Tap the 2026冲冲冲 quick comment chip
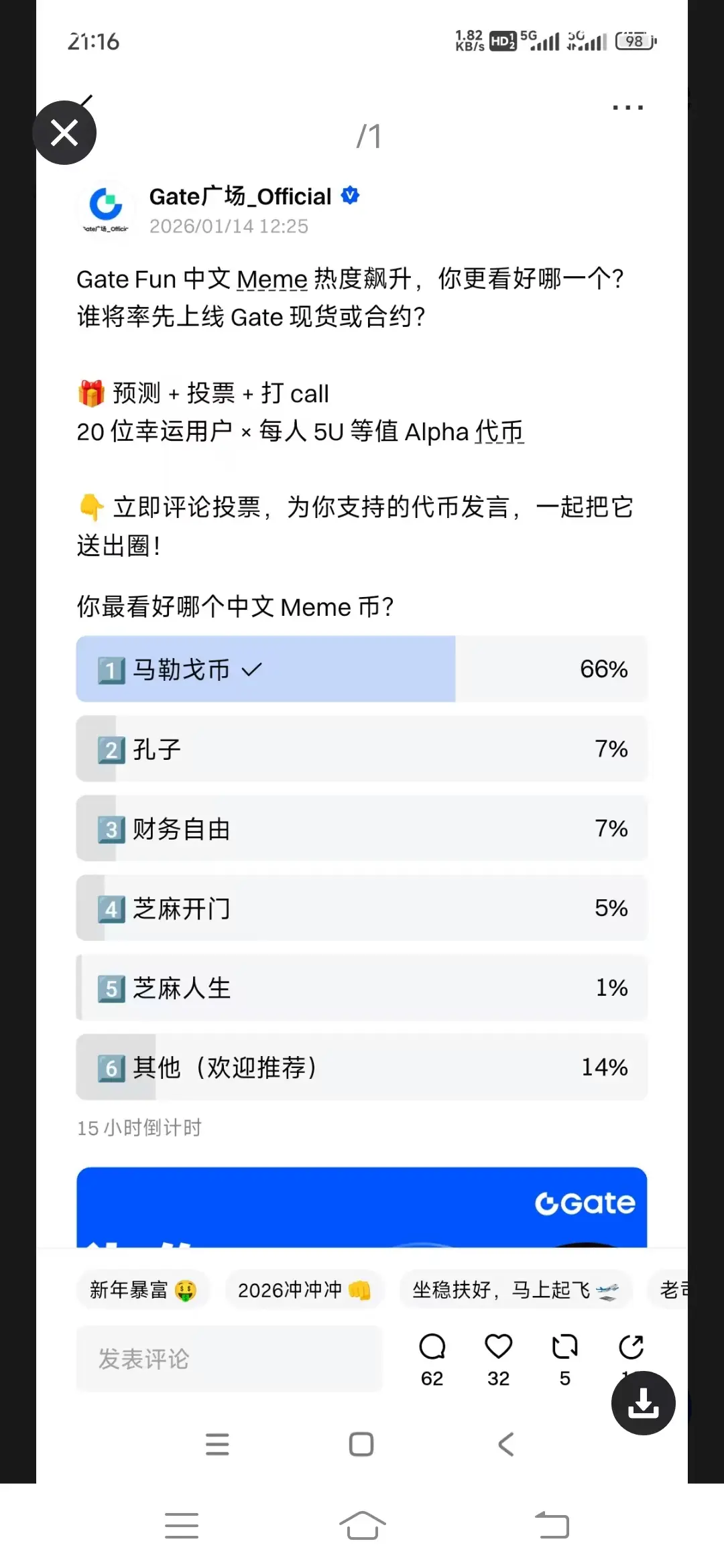Viewport: 724px width, 1568px height. [x=304, y=1290]
